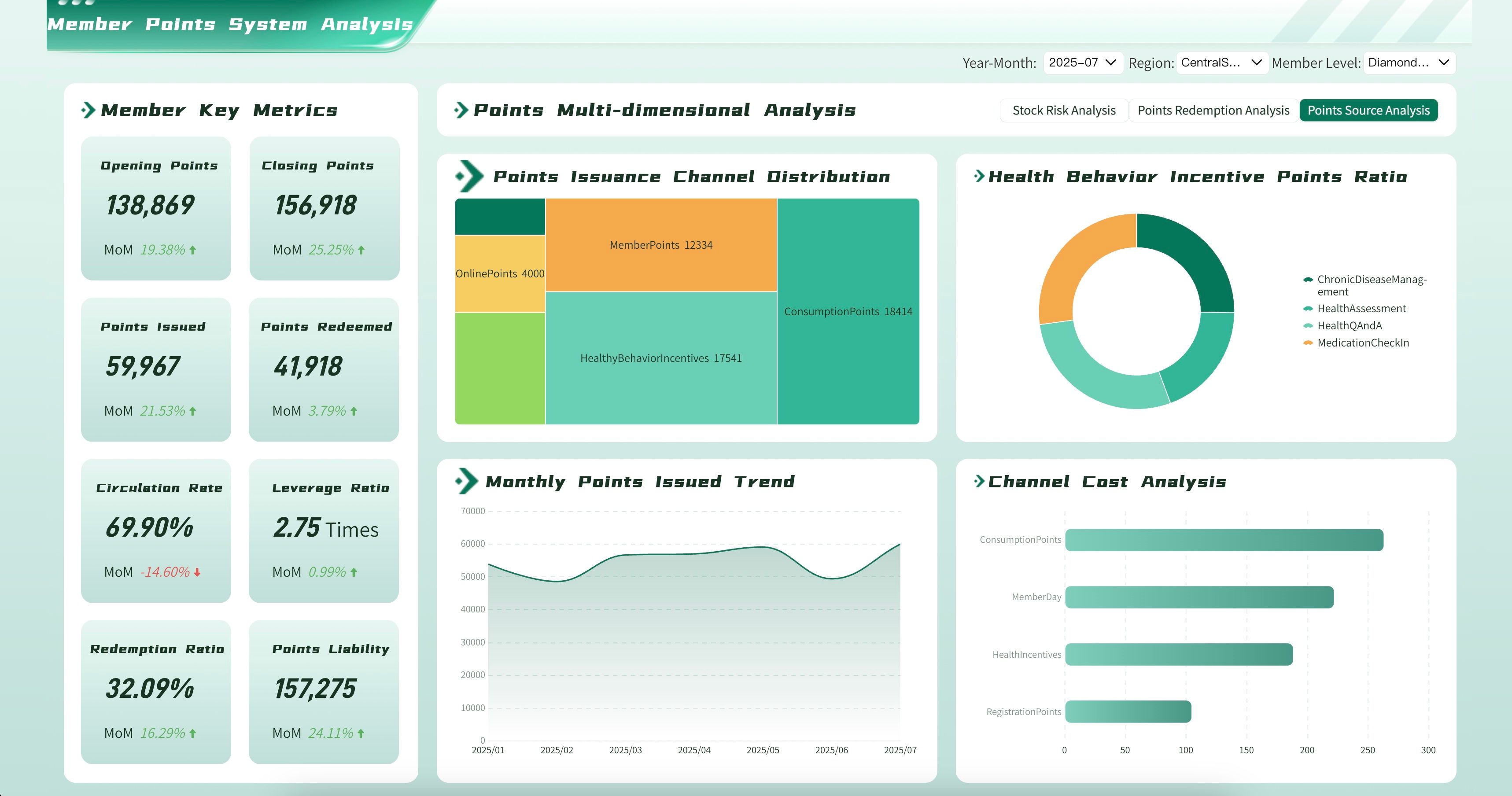Click the up arrow on Leverage Ratio MoM
The image size is (1512, 796).
click(x=354, y=572)
